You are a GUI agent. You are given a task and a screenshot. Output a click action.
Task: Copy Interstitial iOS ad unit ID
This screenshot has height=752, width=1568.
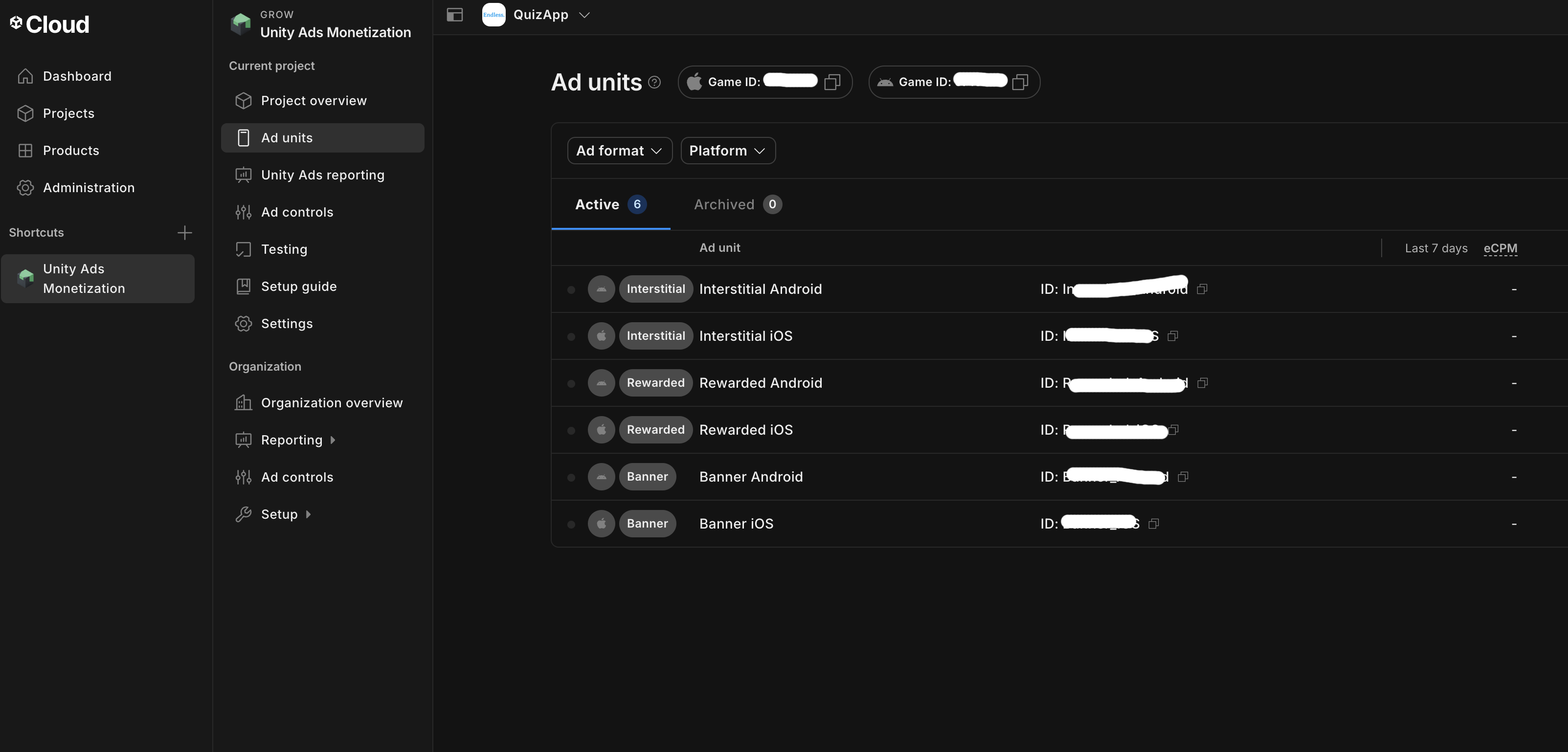[1172, 336]
